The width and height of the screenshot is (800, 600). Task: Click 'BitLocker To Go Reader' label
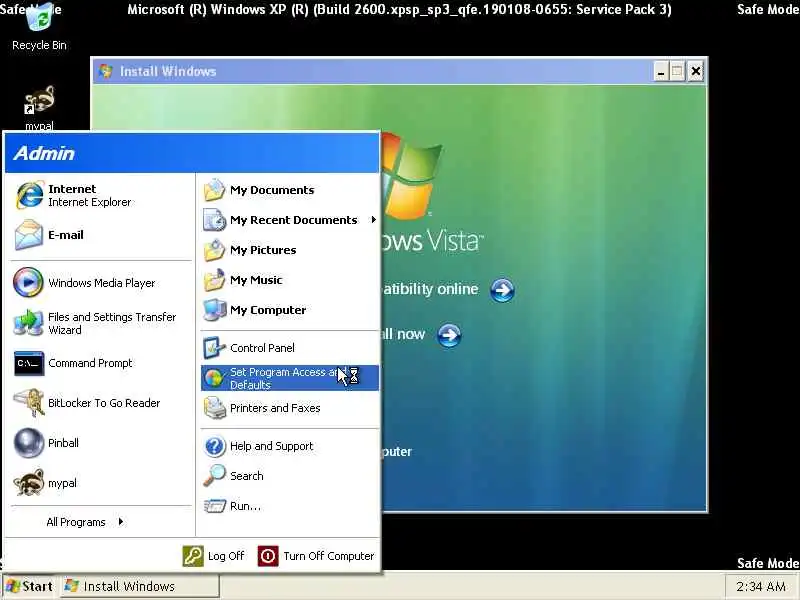point(104,403)
